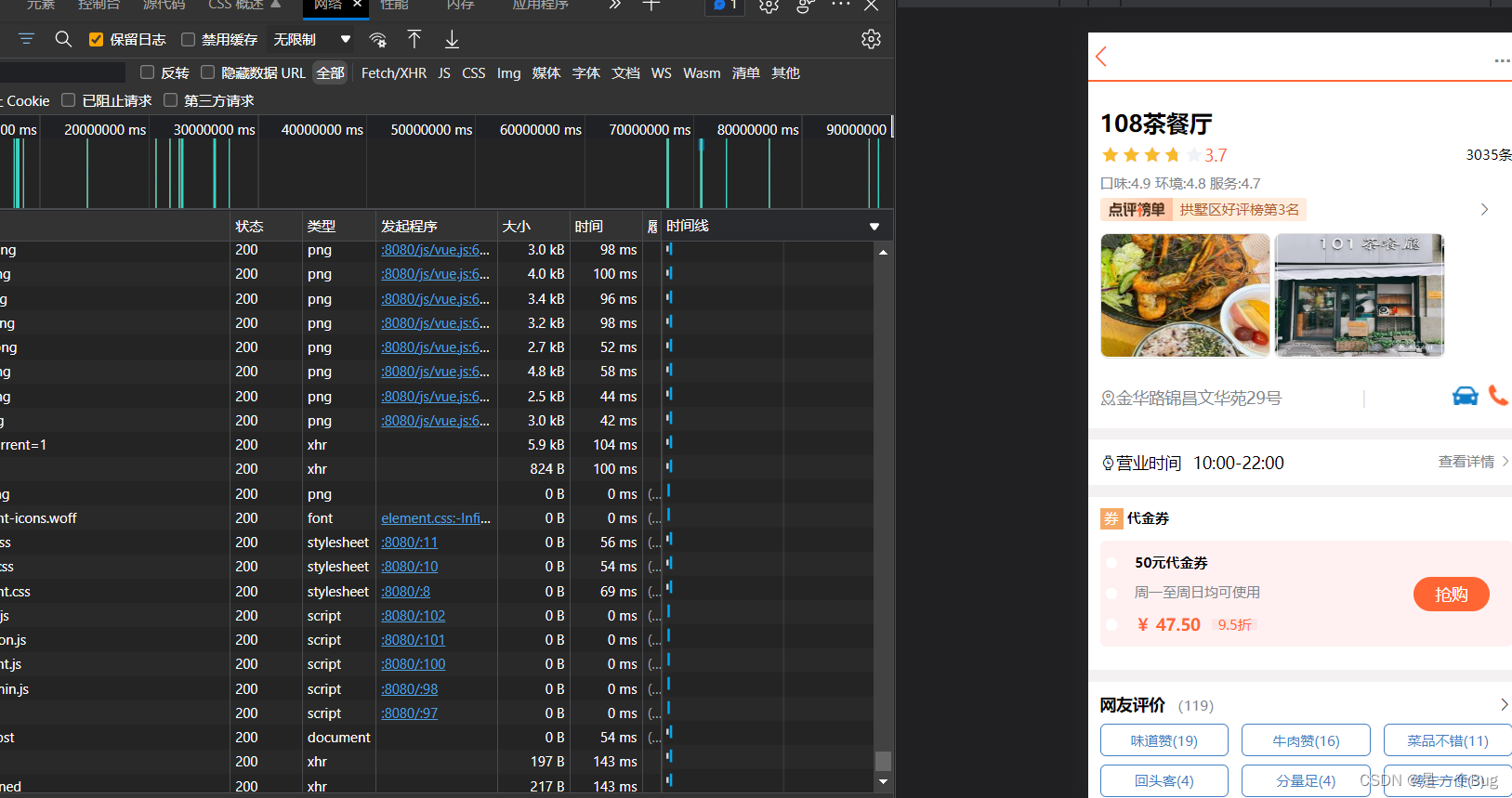
Task: Check 隐藏数据 URL checkbox
Action: (x=207, y=72)
